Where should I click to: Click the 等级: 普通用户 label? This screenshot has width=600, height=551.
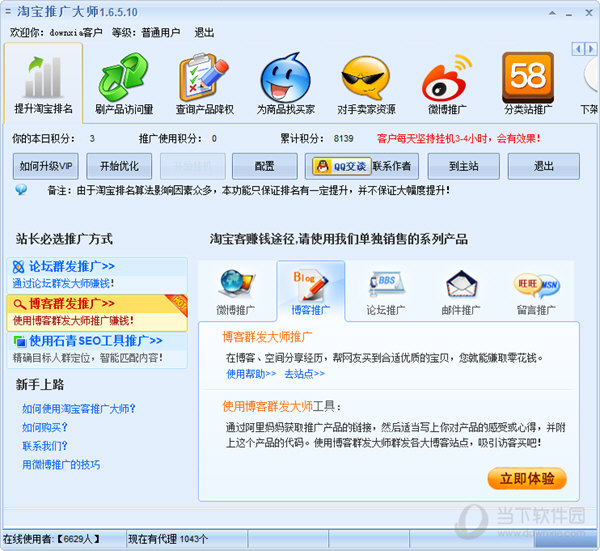(146, 33)
